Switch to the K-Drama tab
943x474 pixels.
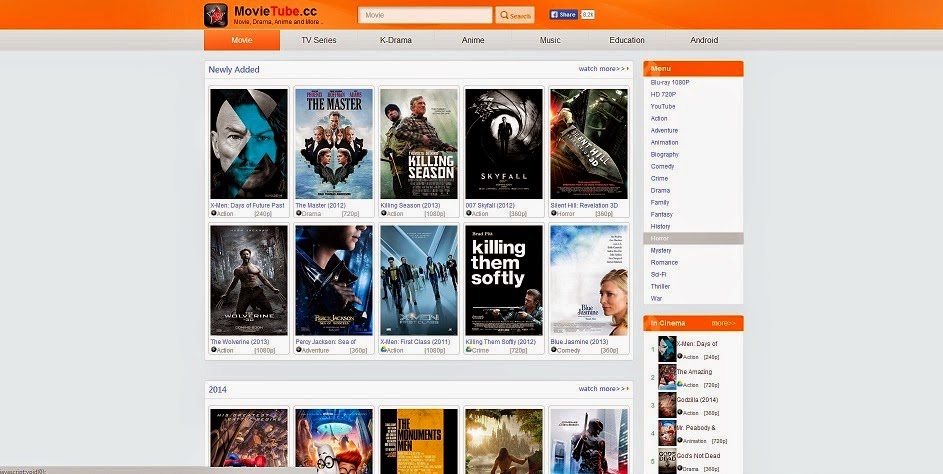coord(396,40)
